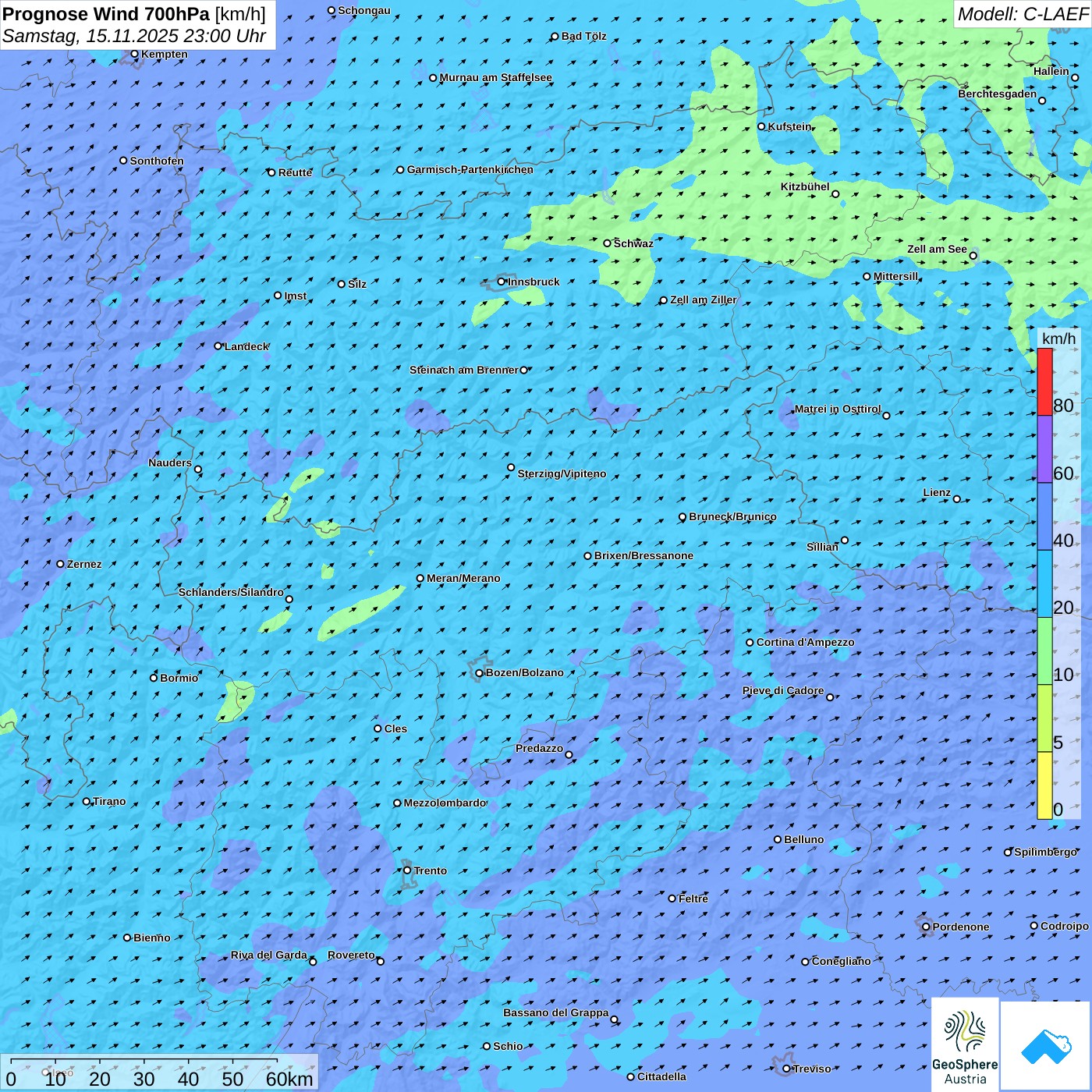Select the Innsbruck city label

(534, 282)
